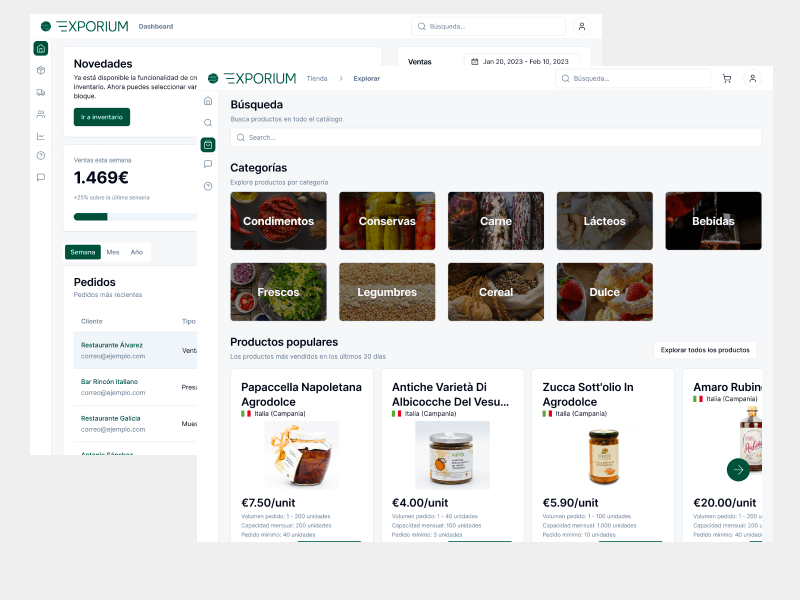The width and height of the screenshot is (800, 600).
Task: Open Zucca Sott'olio In Agrodolce product title
Action: [x=588, y=394]
